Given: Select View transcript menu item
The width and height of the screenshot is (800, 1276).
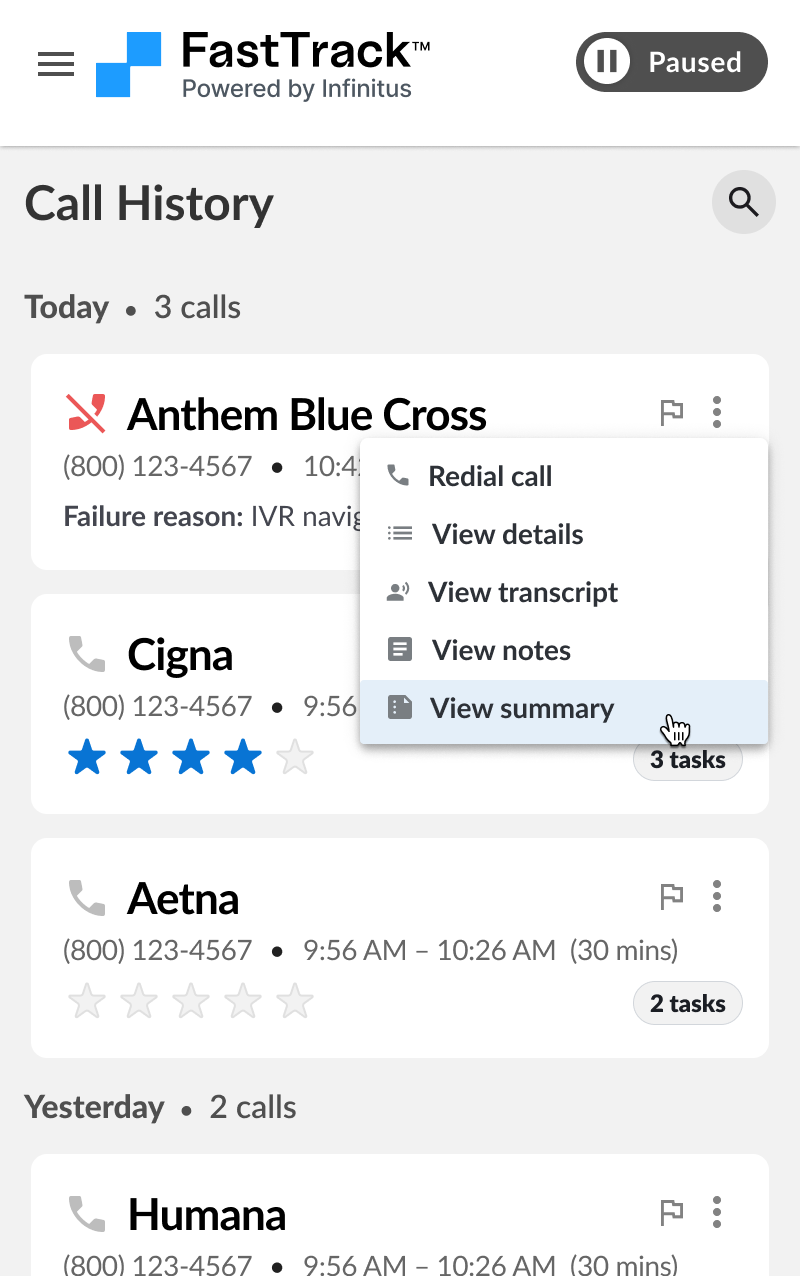Looking at the screenshot, I should pos(564,592).
